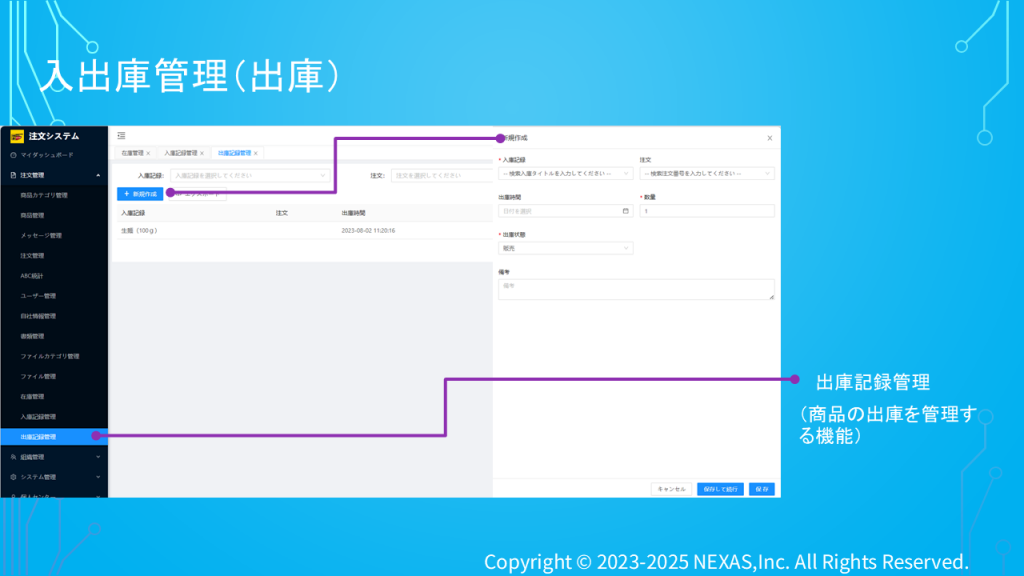Expand the システム管理 sidebar group
The height and width of the screenshot is (576, 1024).
point(54,477)
